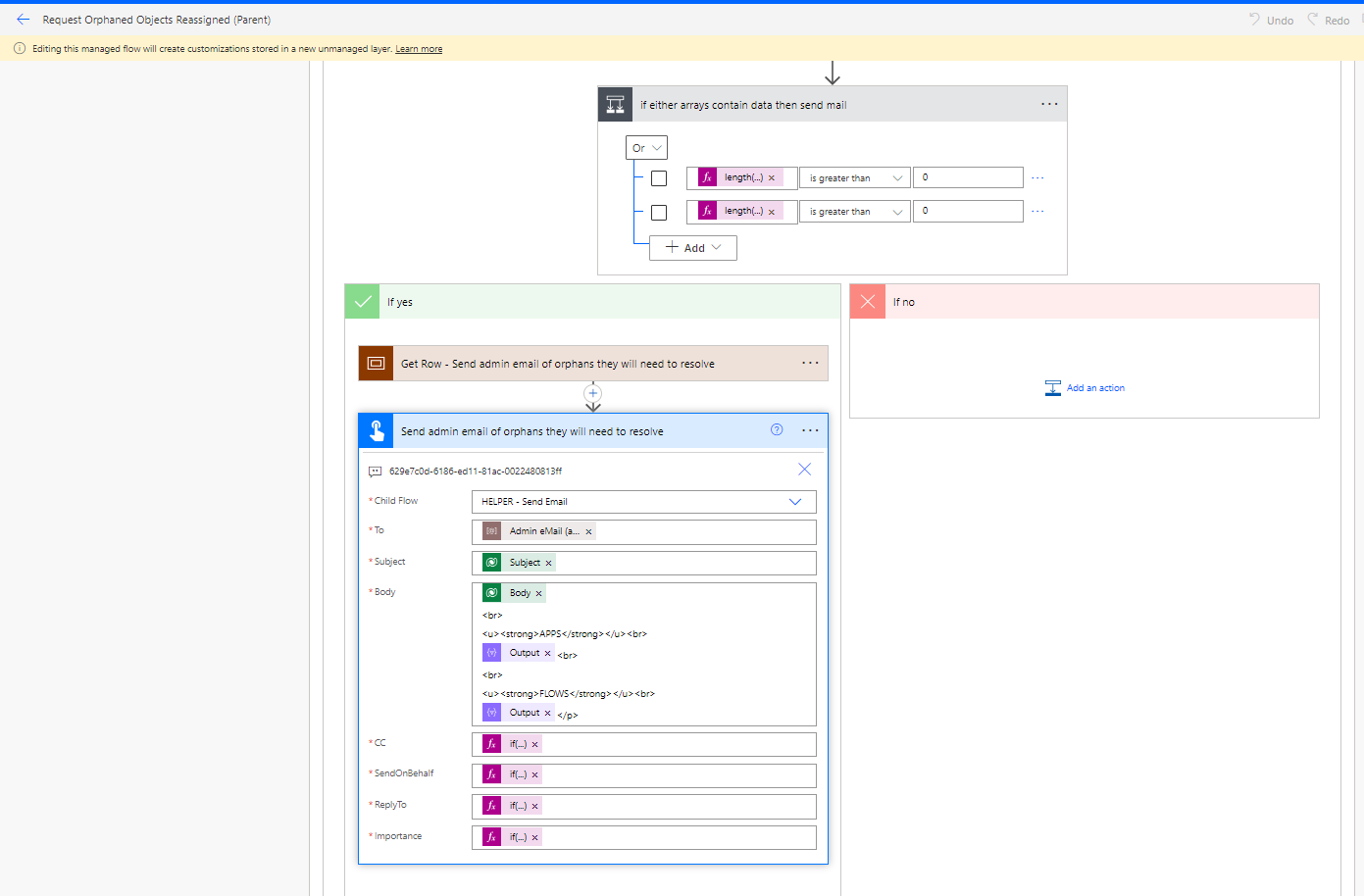Open the Or logic operator dropdown
1364x896 pixels.
click(646, 147)
